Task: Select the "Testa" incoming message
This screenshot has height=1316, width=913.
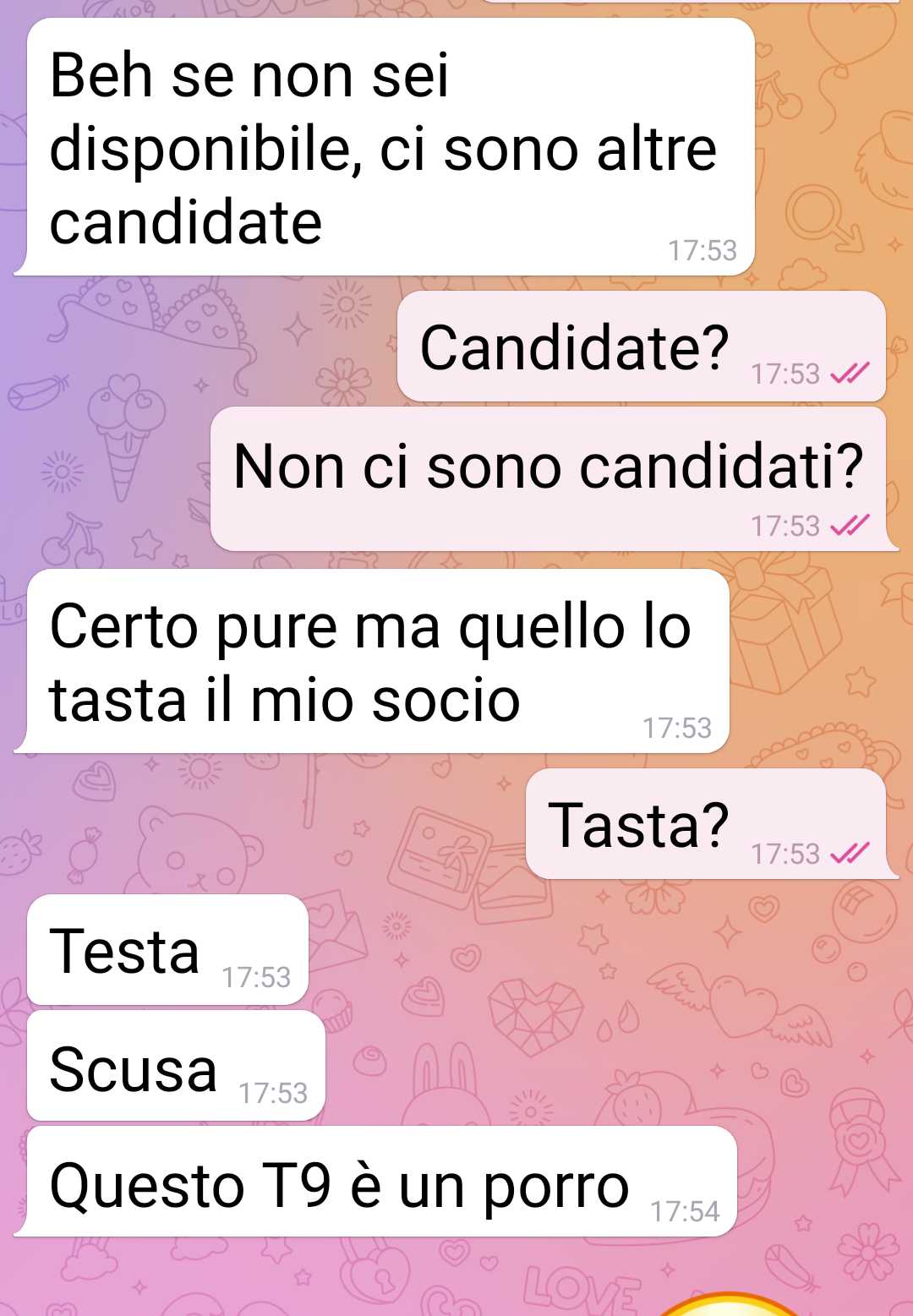Action: (x=168, y=950)
